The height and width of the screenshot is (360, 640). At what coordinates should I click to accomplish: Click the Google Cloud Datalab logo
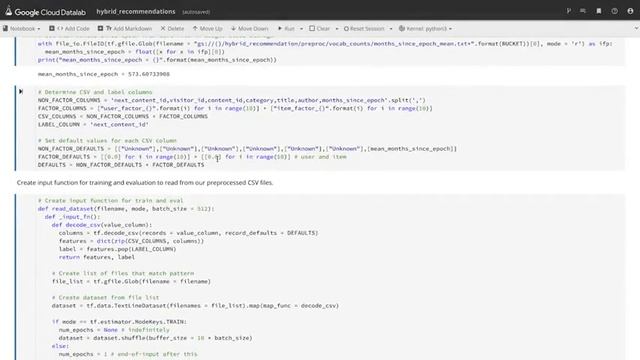(x=45, y=12)
